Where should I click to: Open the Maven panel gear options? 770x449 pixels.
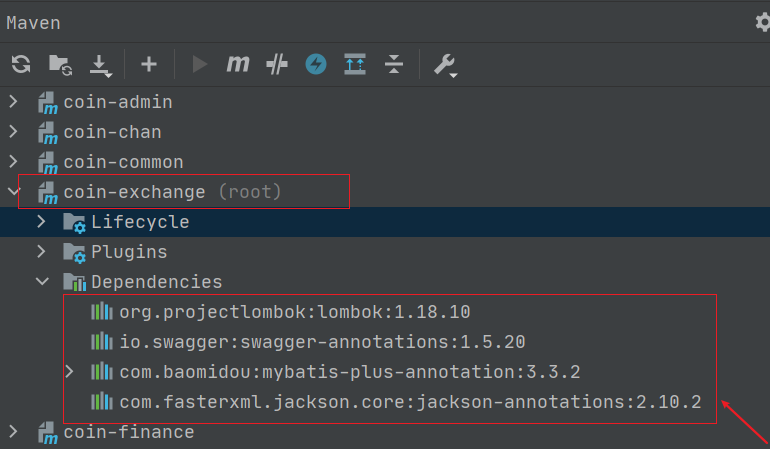[x=762, y=22]
